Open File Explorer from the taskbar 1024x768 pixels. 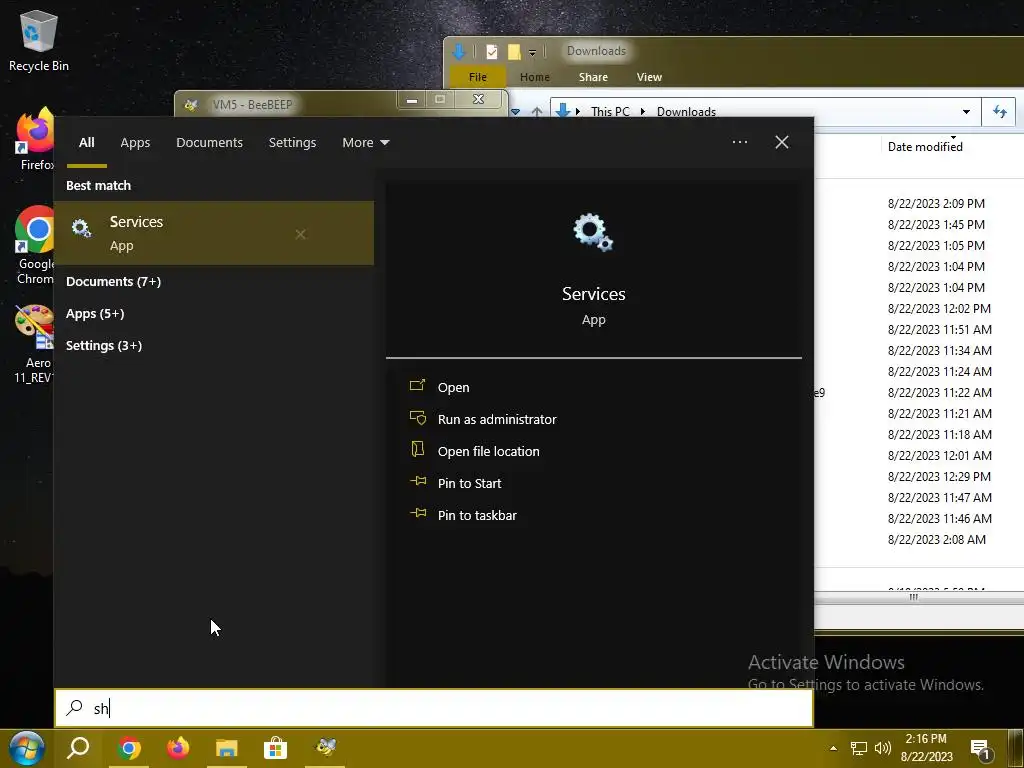227,748
